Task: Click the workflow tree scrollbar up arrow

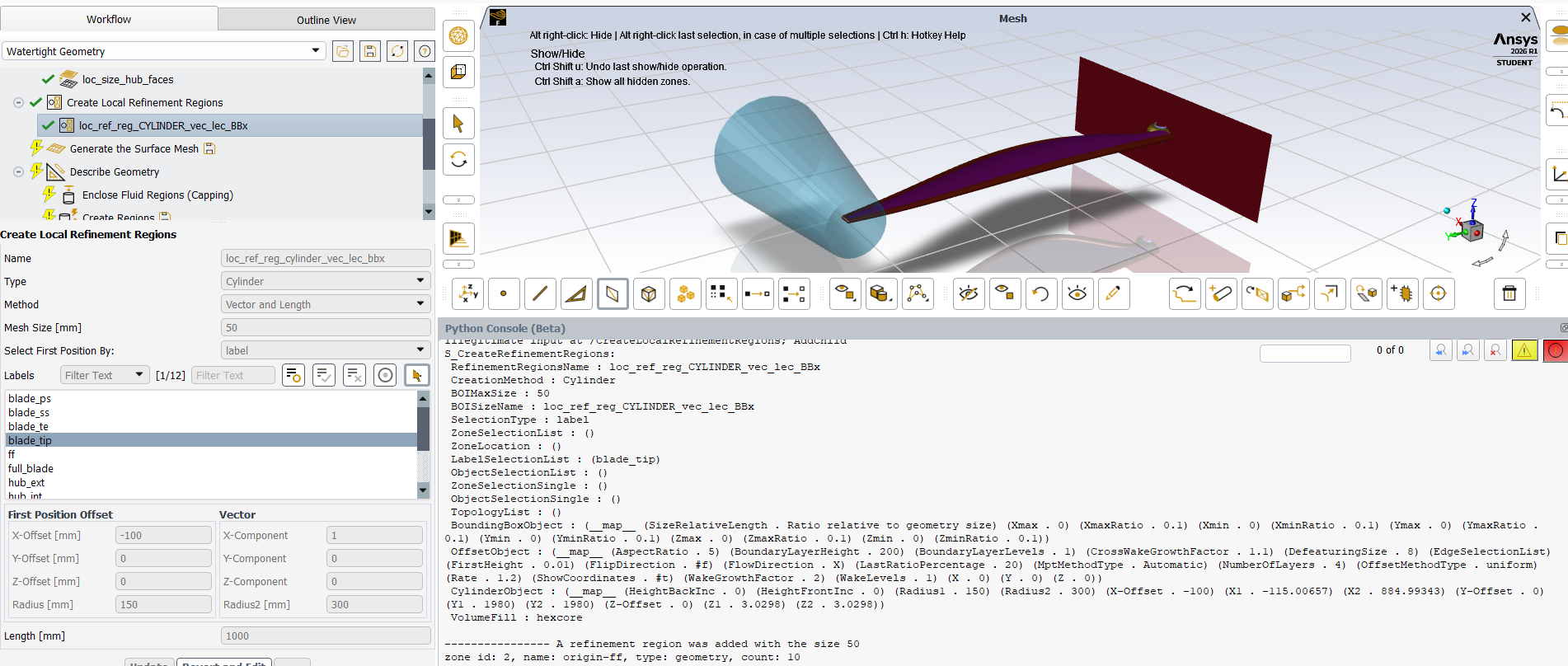Action: [429, 76]
